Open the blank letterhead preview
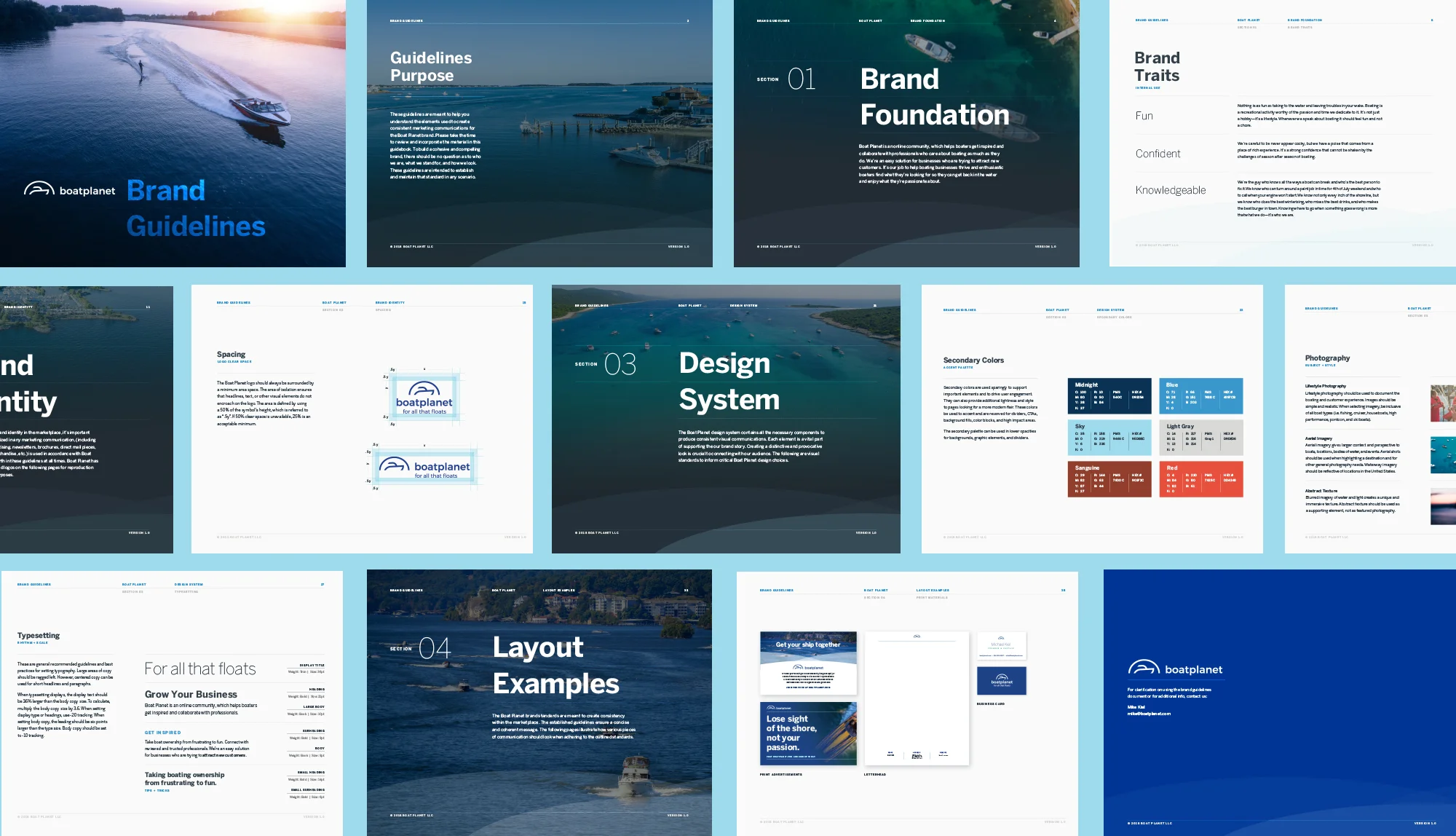 pos(917,698)
